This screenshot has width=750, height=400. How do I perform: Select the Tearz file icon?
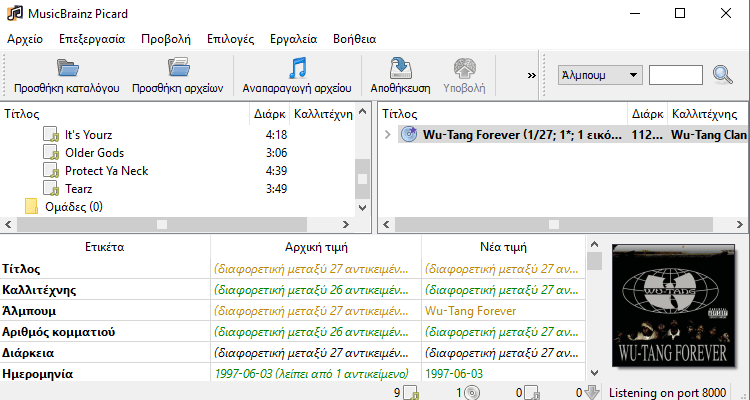[51, 189]
